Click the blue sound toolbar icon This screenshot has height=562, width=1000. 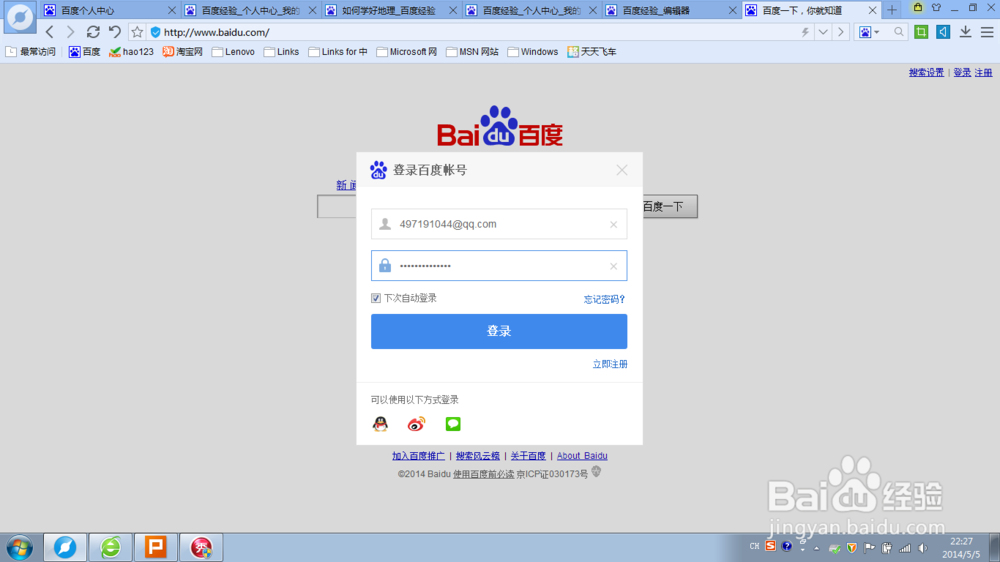(943, 32)
